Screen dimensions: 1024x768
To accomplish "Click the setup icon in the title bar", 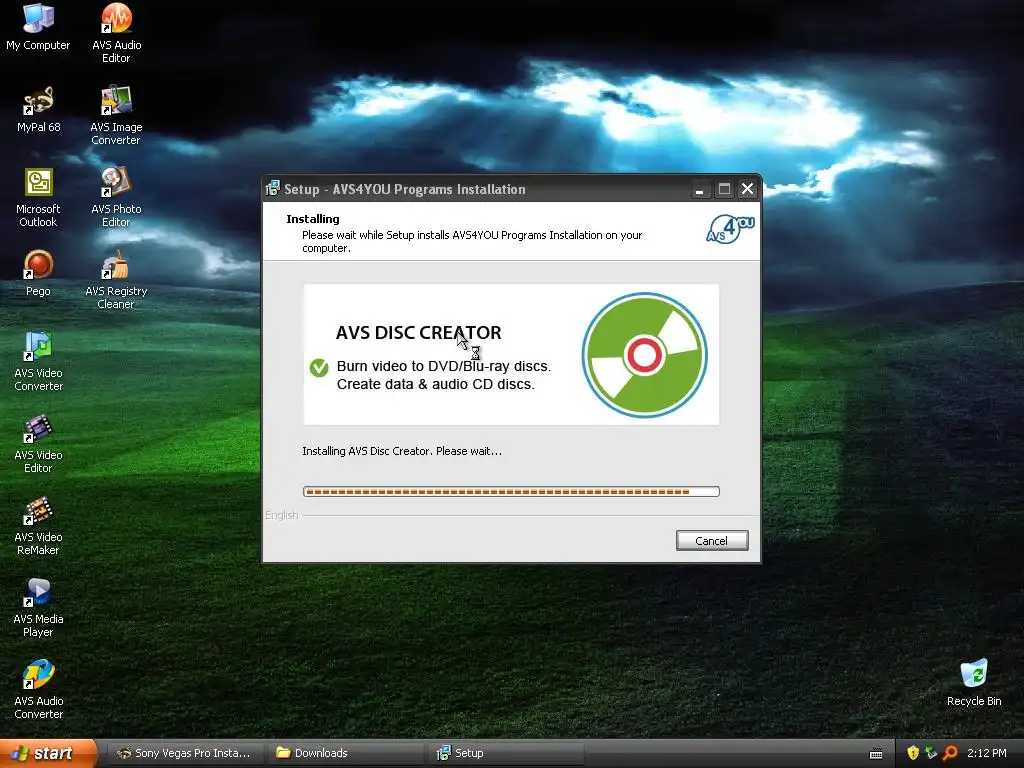I will click(272, 189).
